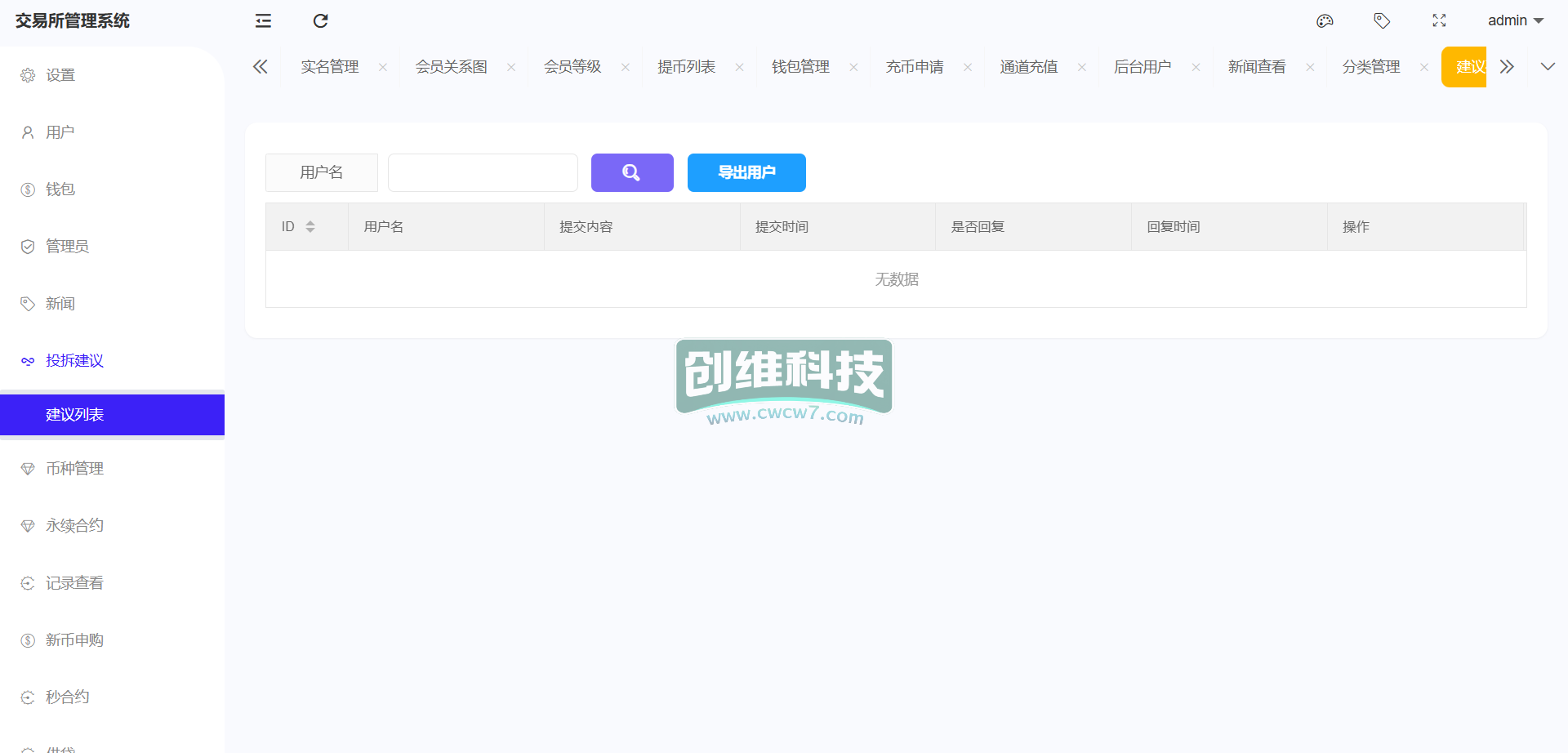Click the tag icon in header

(x=1382, y=21)
